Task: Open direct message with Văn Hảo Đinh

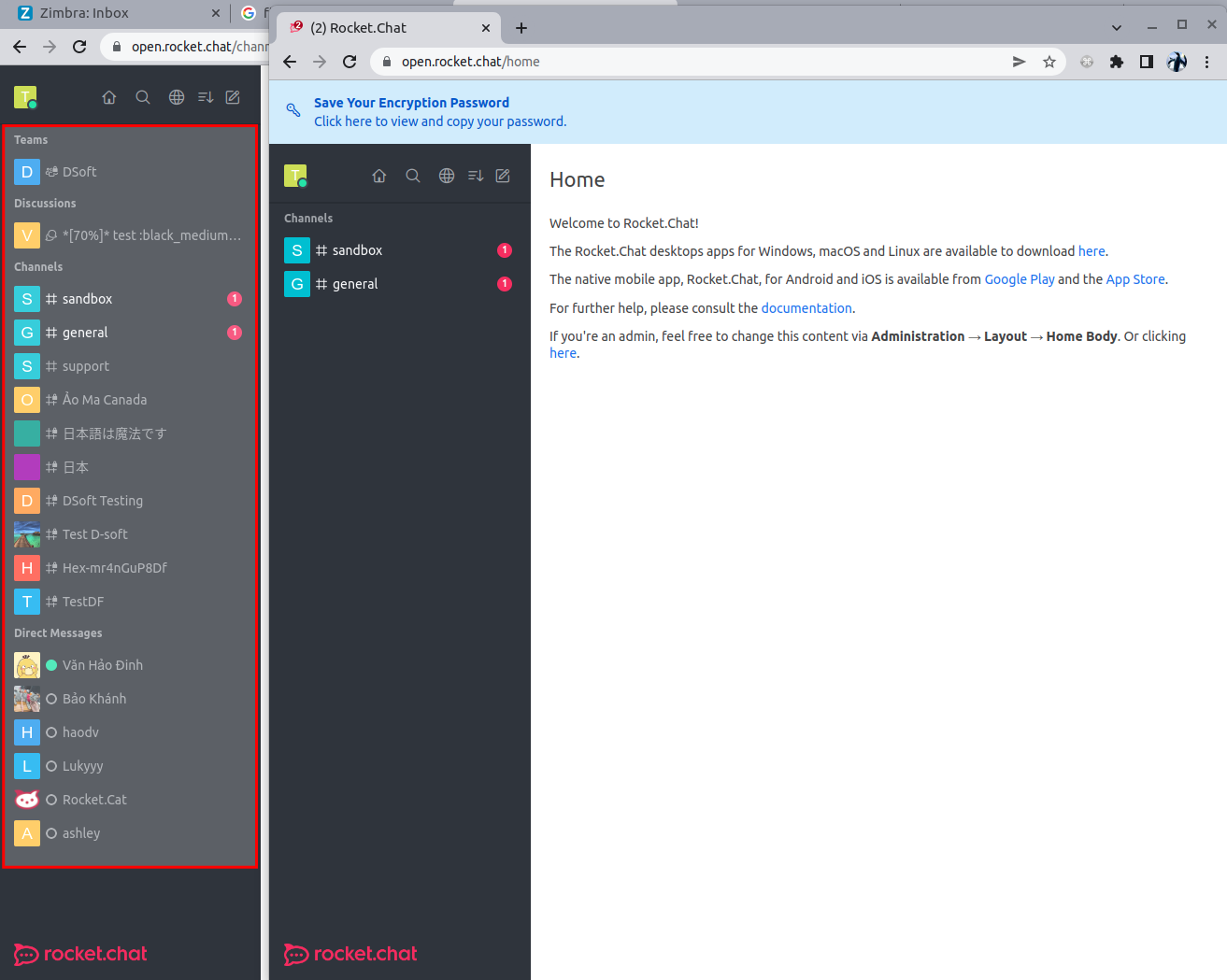Action: tap(130, 665)
